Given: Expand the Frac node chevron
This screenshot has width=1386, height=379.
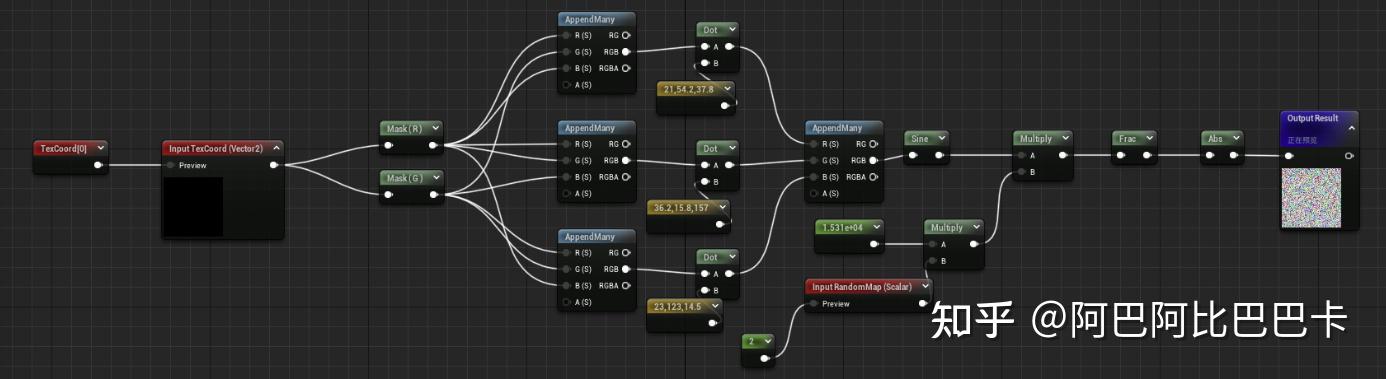Looking at the screenshot, I should point(1150,138).
